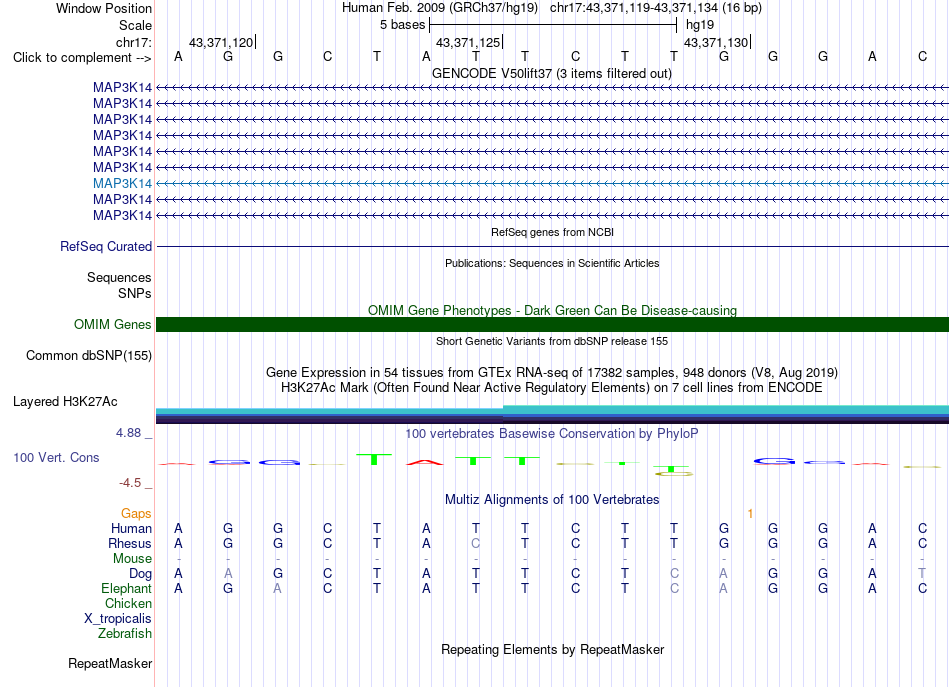Select the Rhesus alignment row label

pos(130,543)
